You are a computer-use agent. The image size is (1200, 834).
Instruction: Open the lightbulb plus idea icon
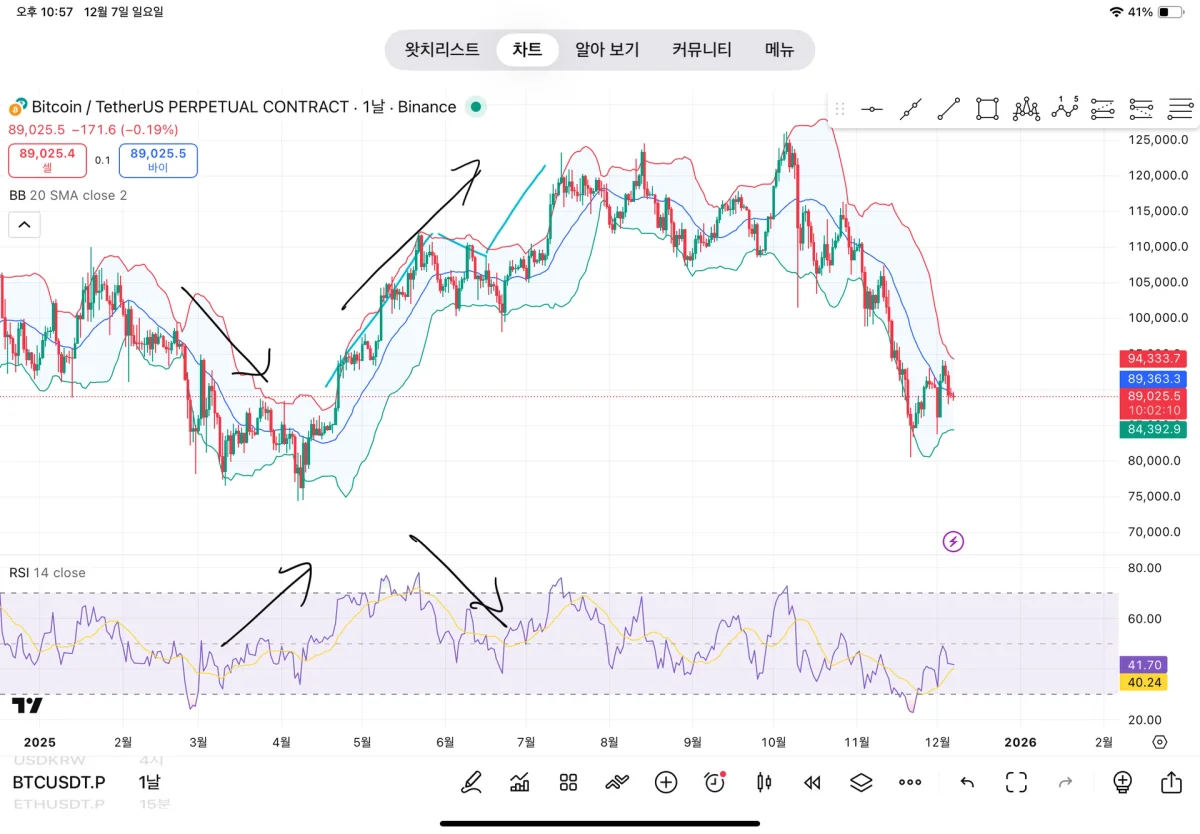(1122, 782)
